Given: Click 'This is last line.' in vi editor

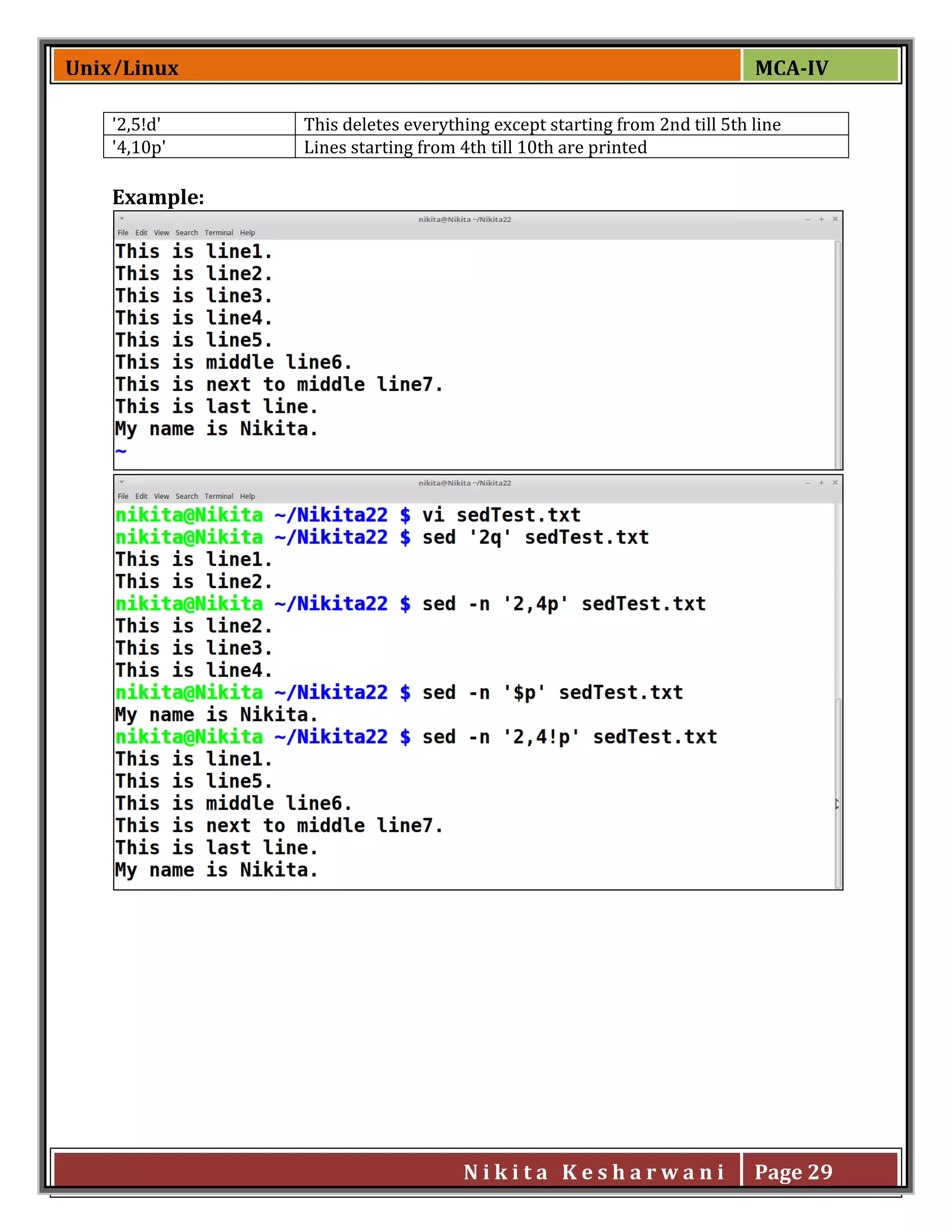Looking at the screenshot, I should (217, 406).
